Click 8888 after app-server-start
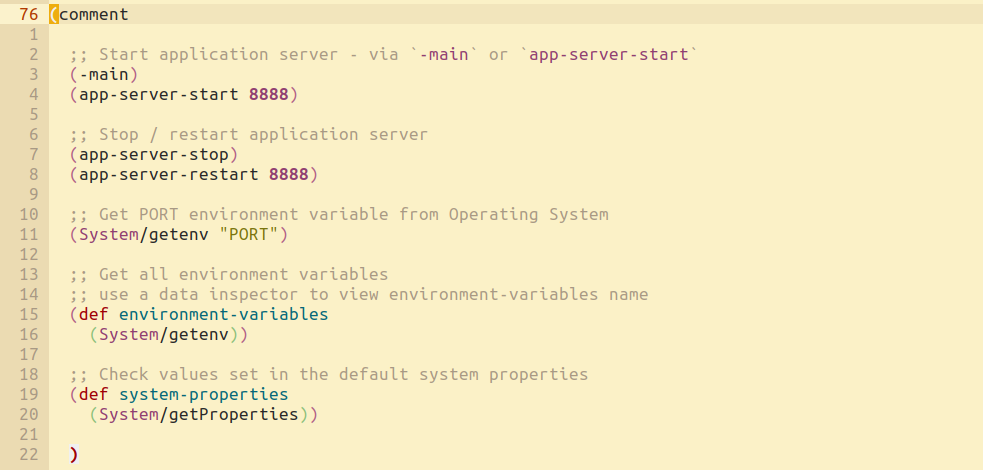Screen dimensions: 983x470 click(x=268, y=94)
